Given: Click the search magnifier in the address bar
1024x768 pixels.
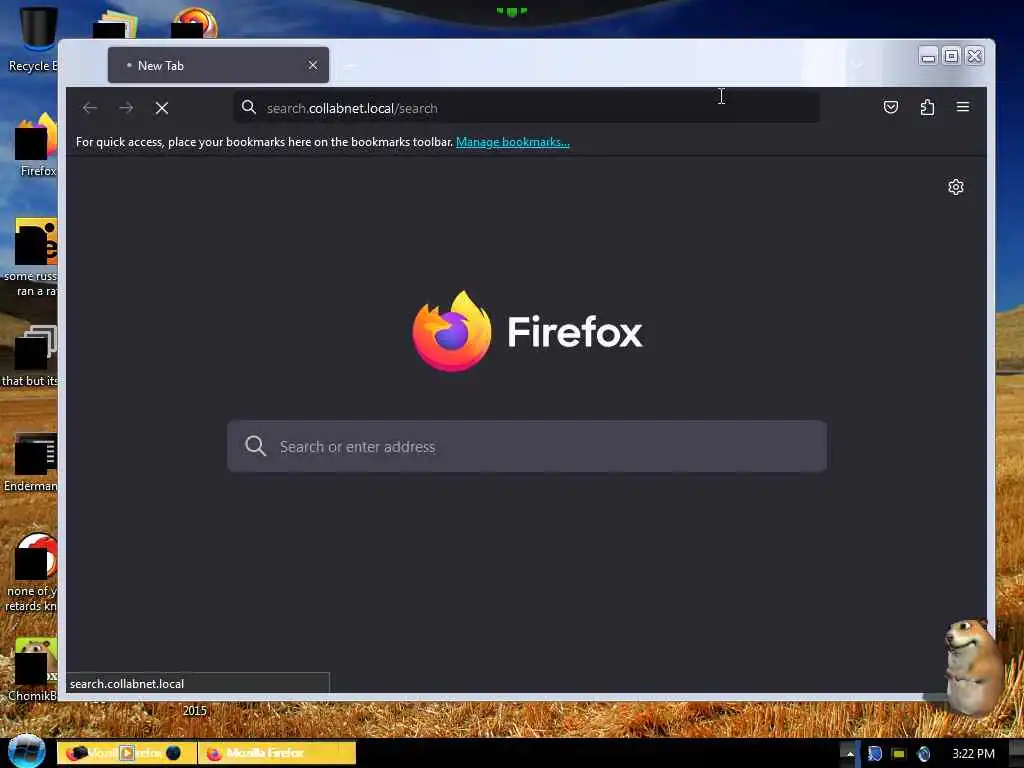Looking at the screenshot, I should (x=249, y=107).
